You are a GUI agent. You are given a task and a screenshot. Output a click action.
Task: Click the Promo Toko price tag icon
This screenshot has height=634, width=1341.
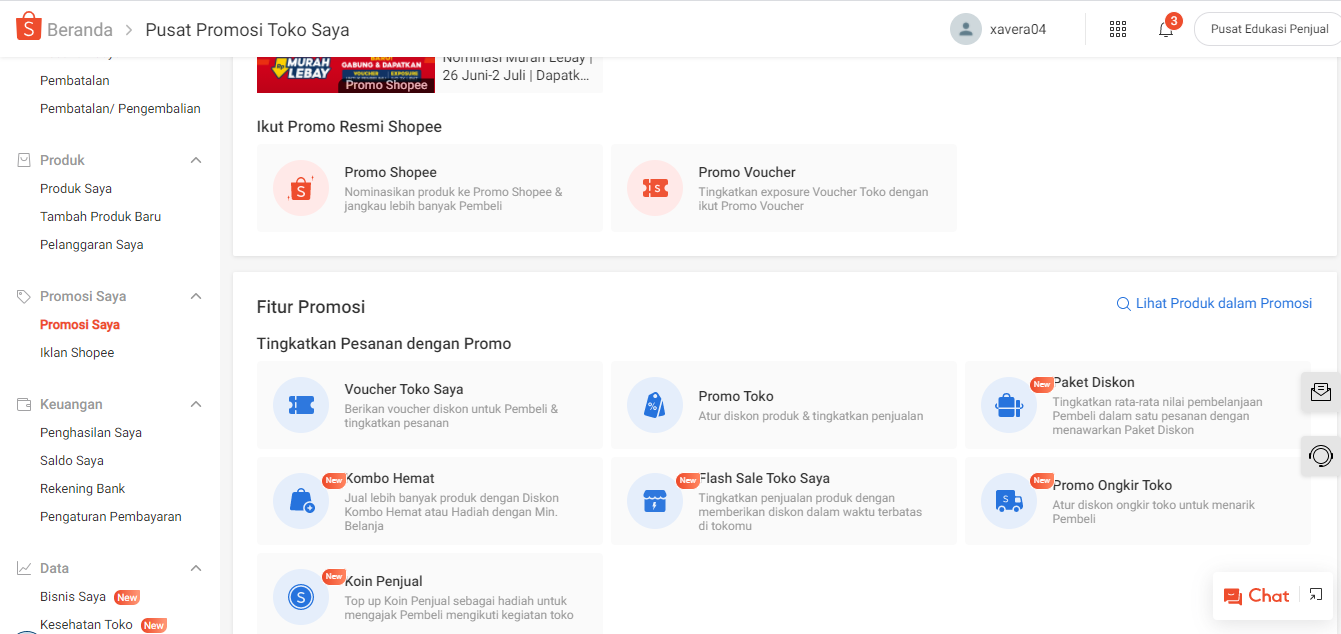pos(655,405)
